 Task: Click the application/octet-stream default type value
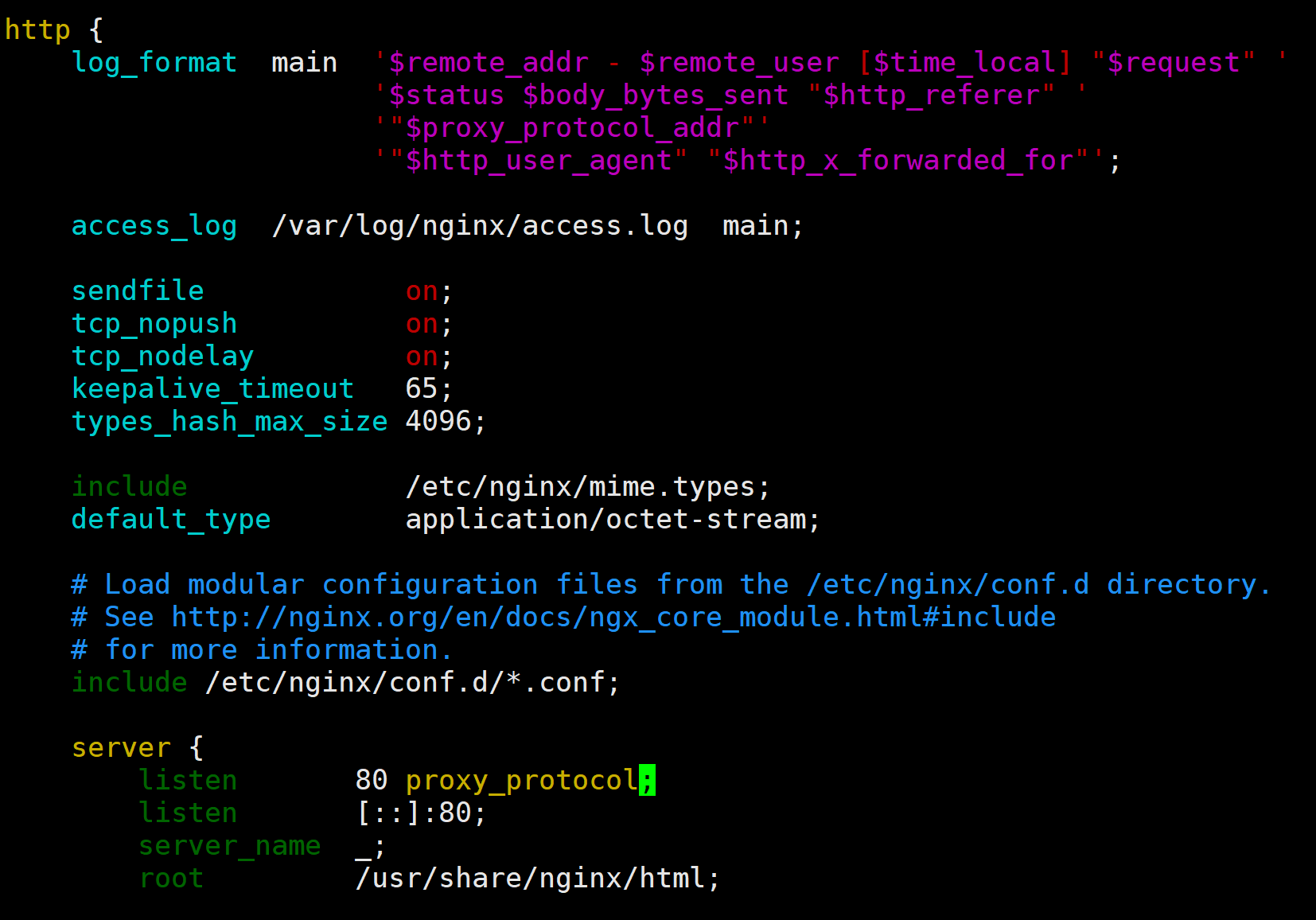click(x=605, y=520)
